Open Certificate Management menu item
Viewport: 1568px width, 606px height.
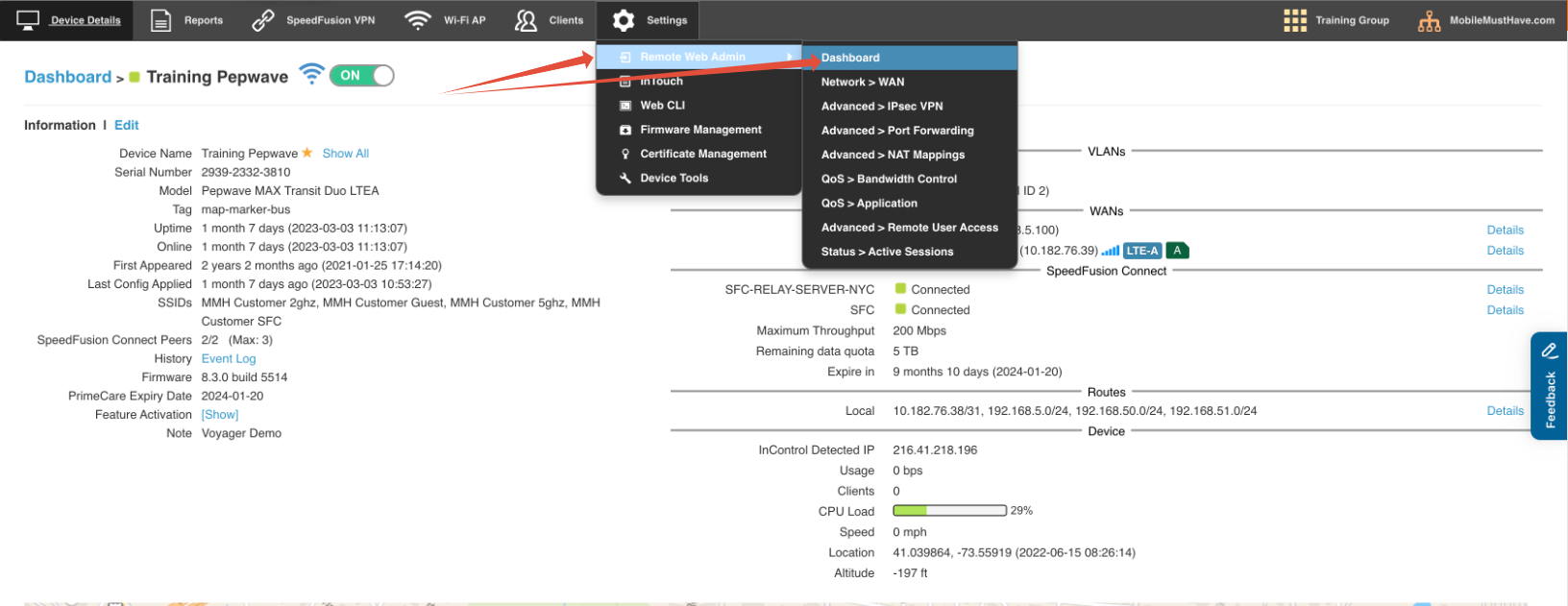pos(698,154)
